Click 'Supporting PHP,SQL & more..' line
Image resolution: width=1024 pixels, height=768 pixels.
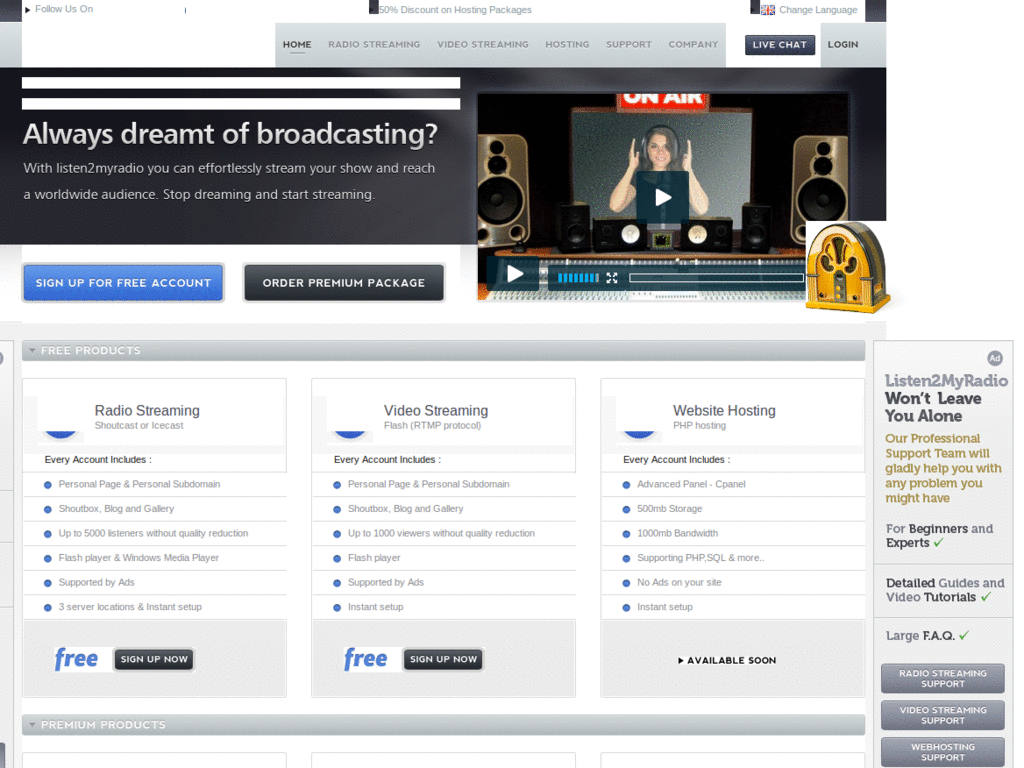[x=701, y=558]
